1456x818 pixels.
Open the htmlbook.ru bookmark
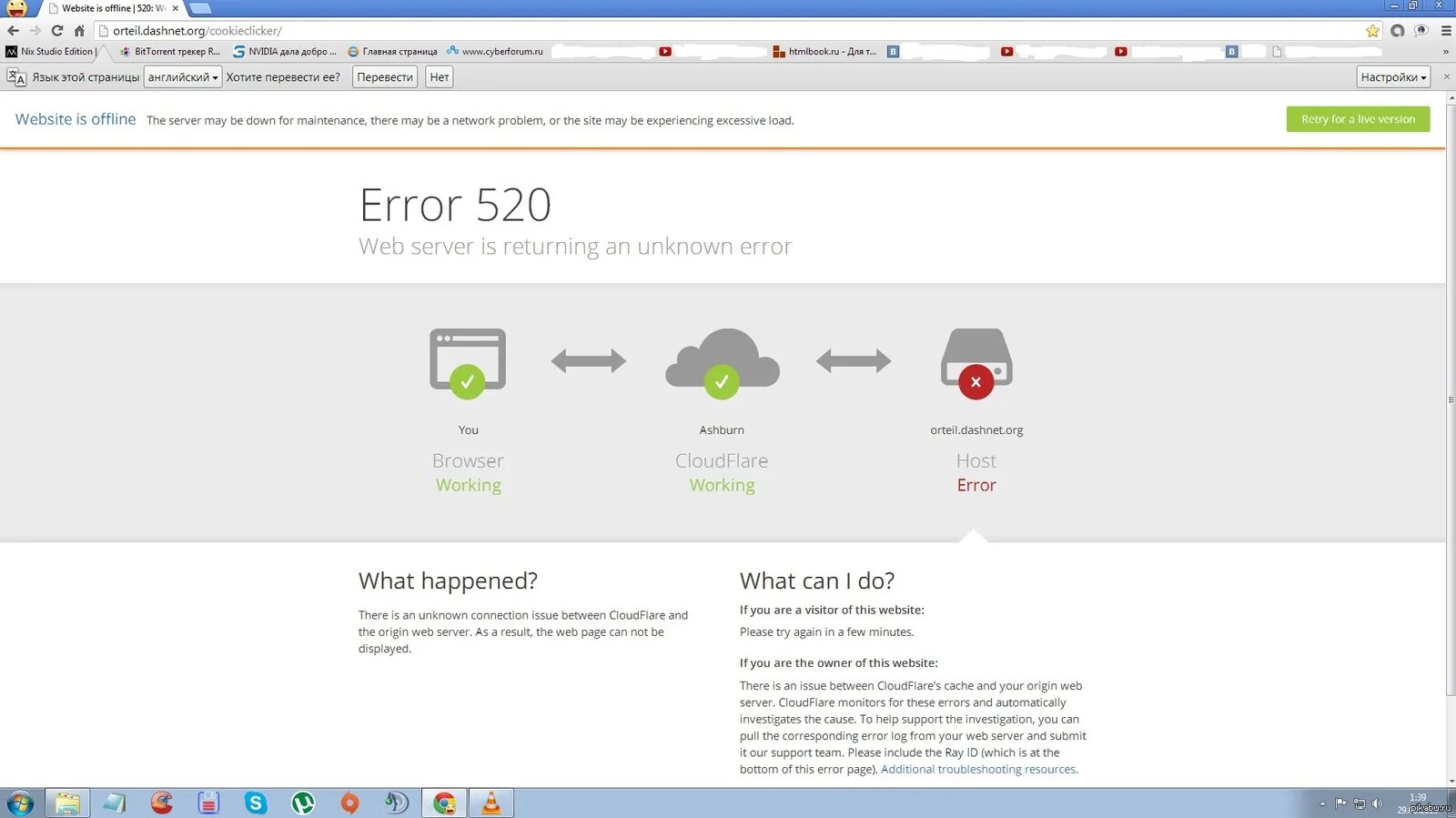click(824, 52)
